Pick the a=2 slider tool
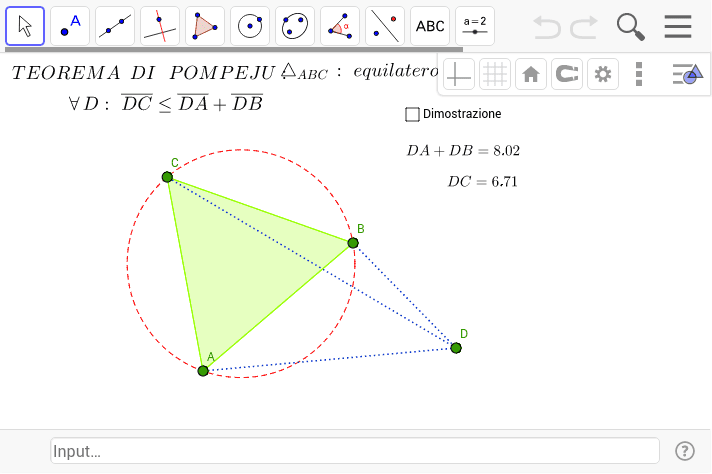Image resolution: width=712 pixels, height=474 pixels. point(475,26)
